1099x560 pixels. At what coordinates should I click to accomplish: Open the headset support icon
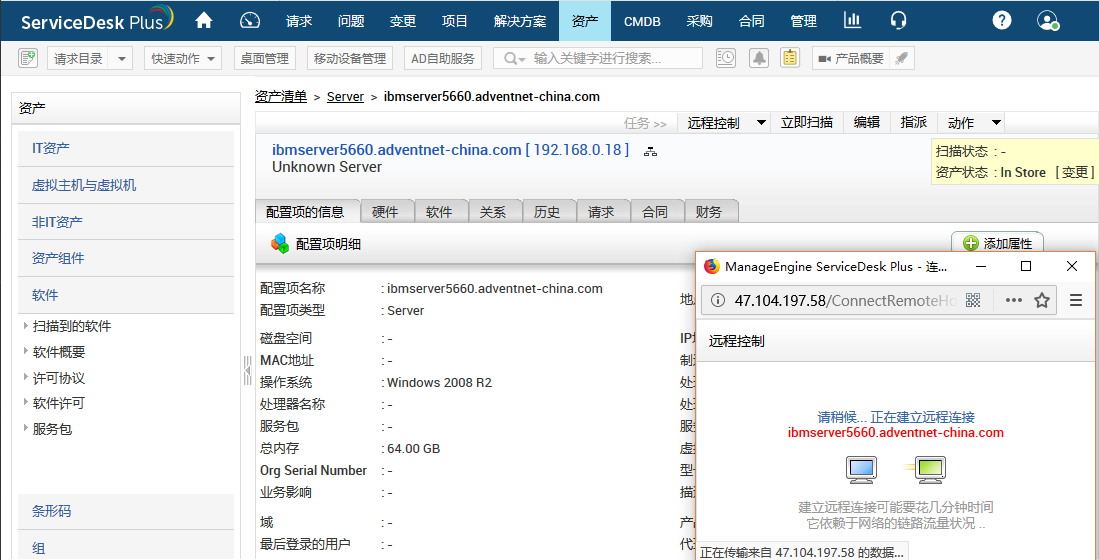[x=899, y=21]
